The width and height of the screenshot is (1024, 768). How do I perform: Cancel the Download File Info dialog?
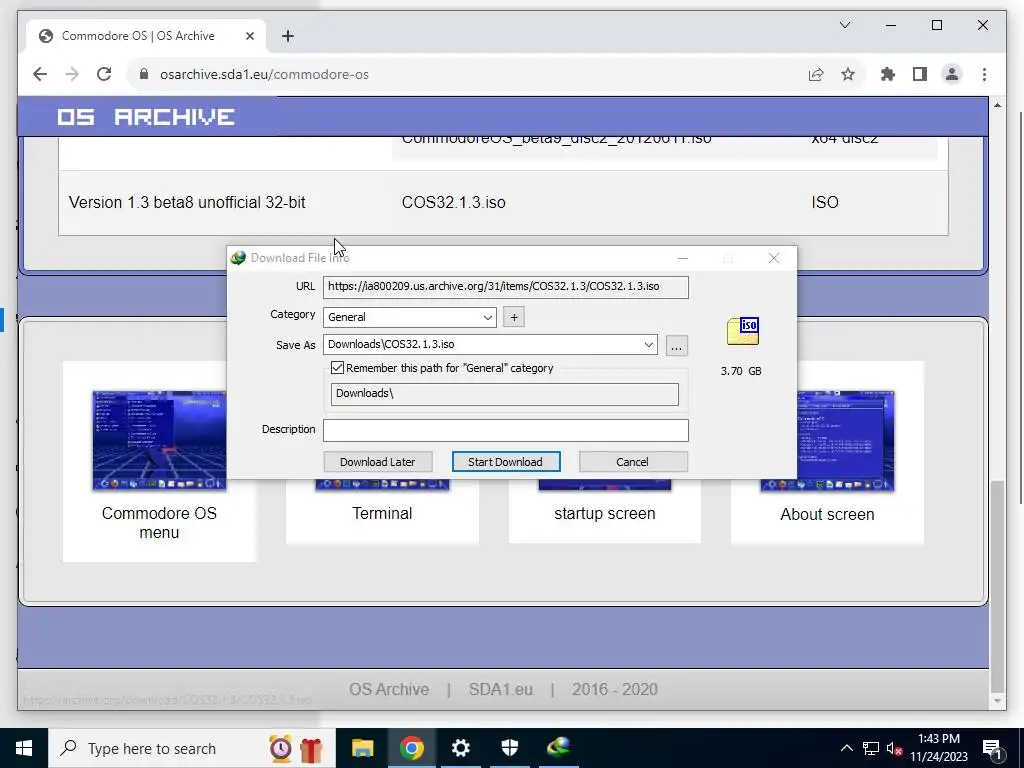[x=632, y=462]
